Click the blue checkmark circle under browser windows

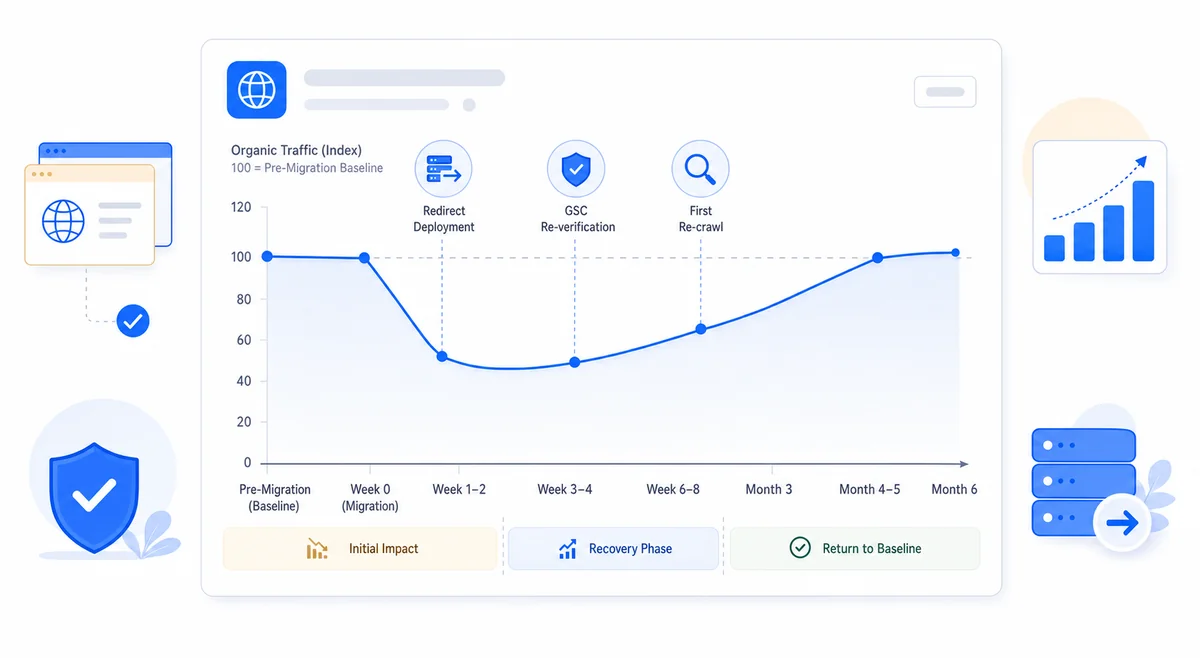click(133, 321)
